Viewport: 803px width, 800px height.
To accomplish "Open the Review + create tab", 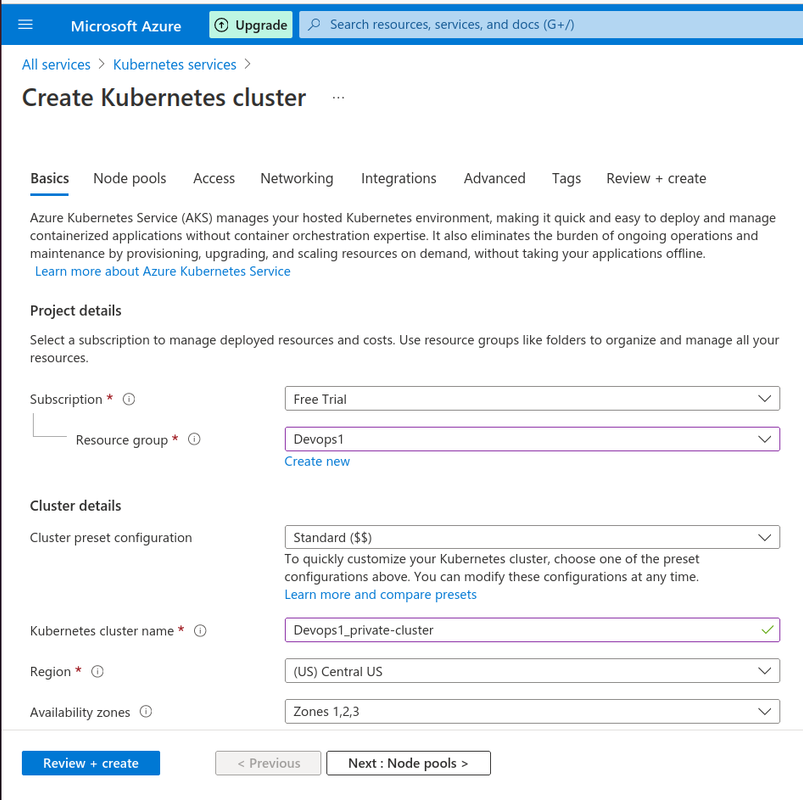I will (x=656, y=178).
